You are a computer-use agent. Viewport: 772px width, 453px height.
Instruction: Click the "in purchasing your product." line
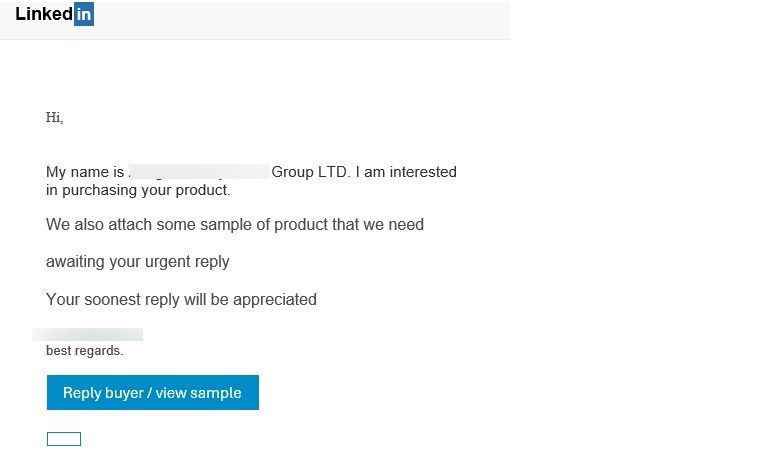[x=138, y=189]
